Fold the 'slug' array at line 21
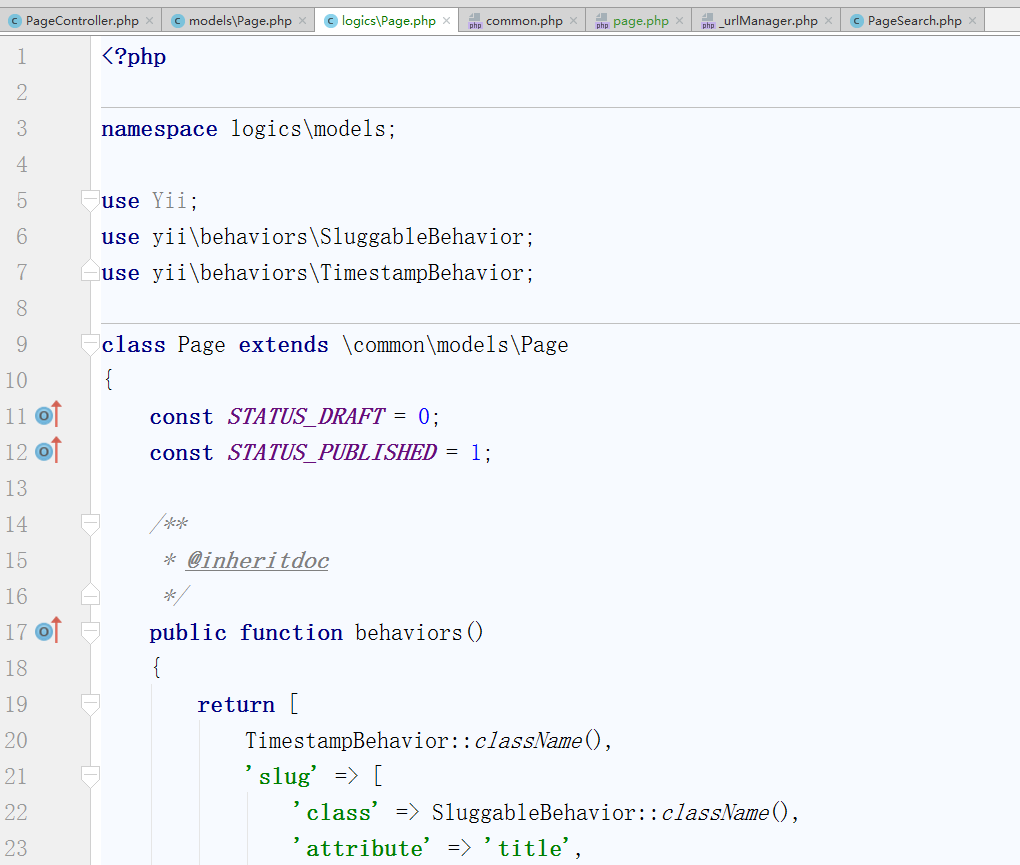This screenshot has width=1020, height=865. tap(91, 776)
